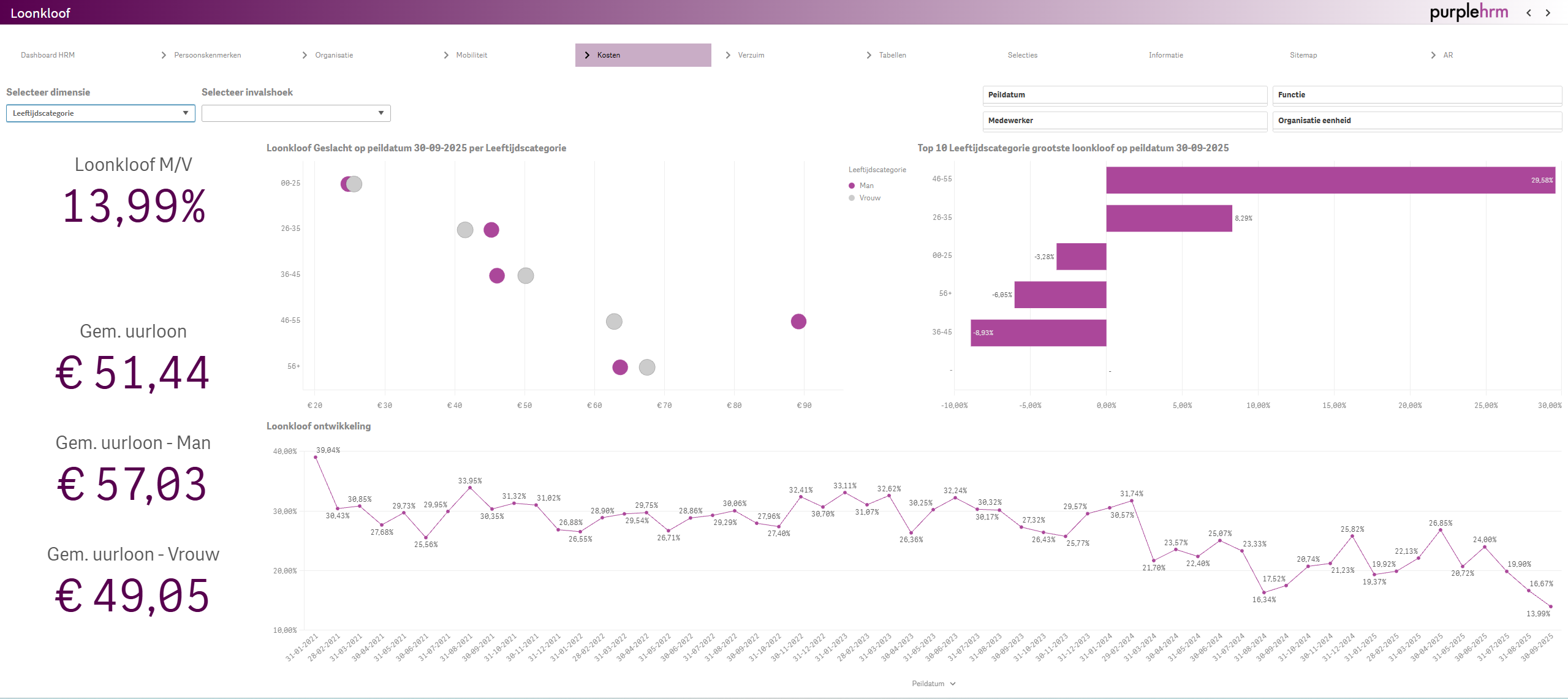Click chevron beside AR
Viewport: 1568px width, 699px height.
click(1433, 55)
